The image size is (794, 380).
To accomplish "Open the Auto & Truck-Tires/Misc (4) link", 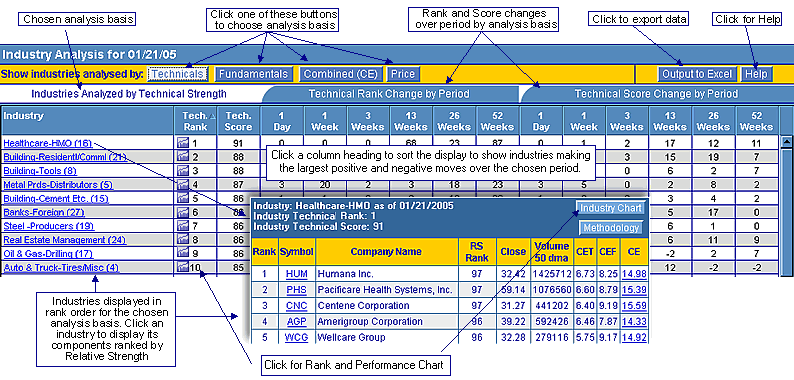I will tap(61, 267).
